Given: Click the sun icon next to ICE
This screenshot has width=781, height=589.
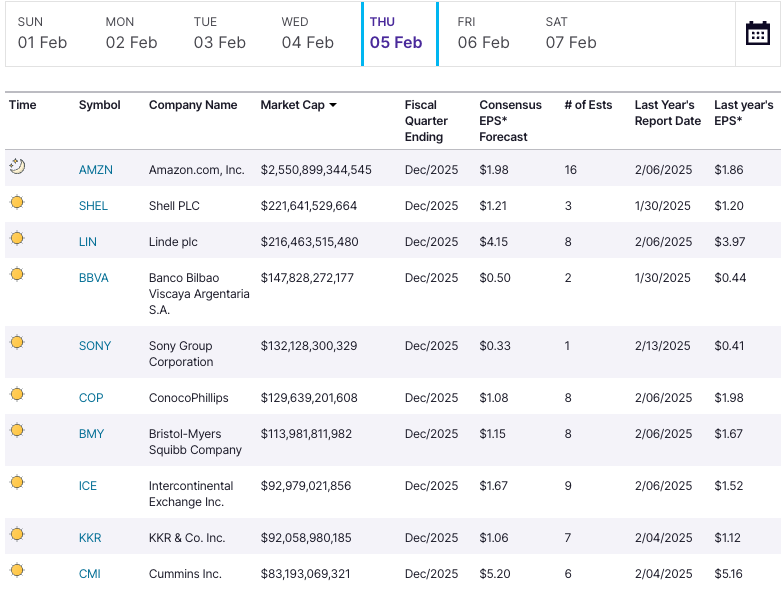Looking at the screenshot, I should tap(17, 483).
